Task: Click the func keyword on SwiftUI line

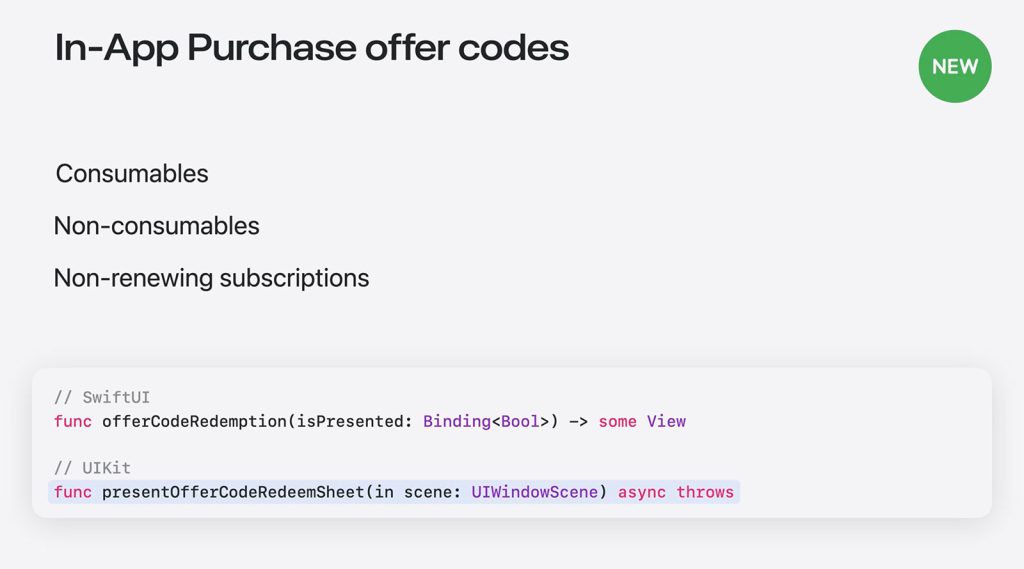Action: pos(73,422)
